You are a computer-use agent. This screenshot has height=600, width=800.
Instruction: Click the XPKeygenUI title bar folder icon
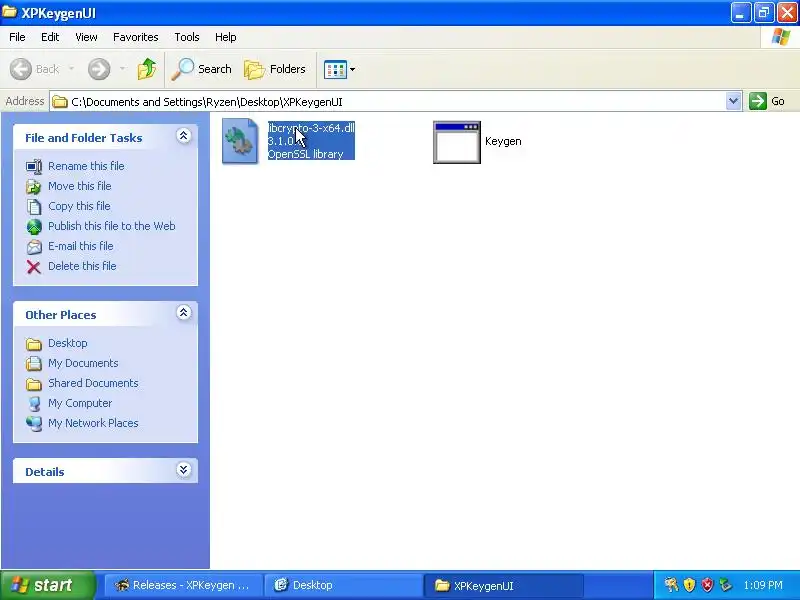click(x=9, y=11)
